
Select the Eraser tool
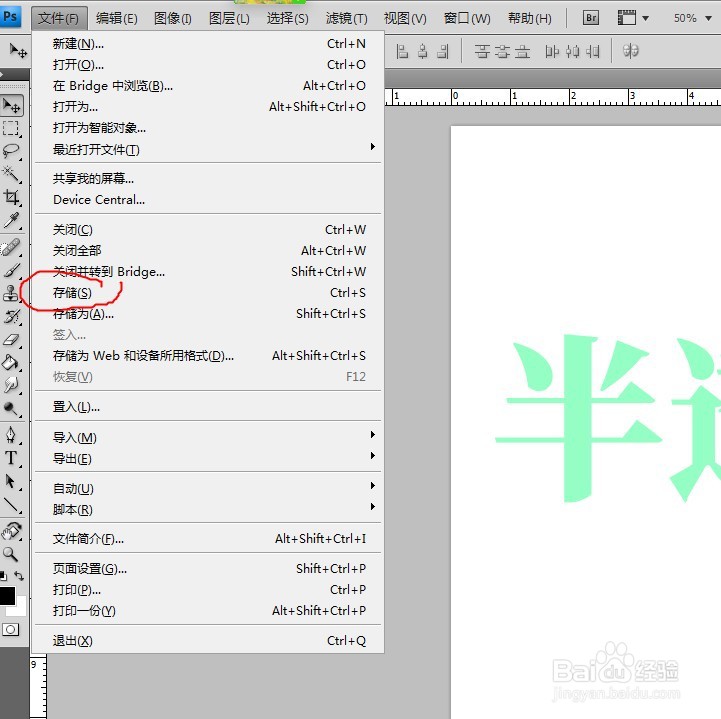pyautogui.click(x=11, y=340)
